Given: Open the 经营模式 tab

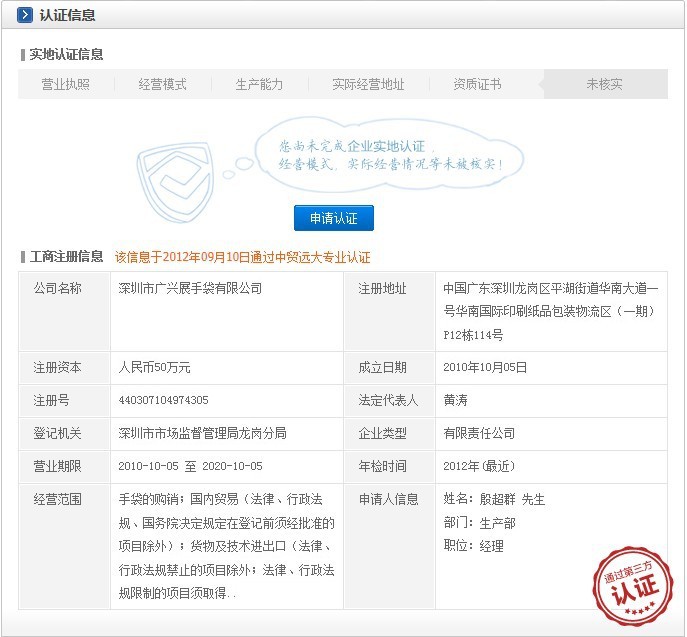Looking at the screenshot, I should click(x=162, y=85).
